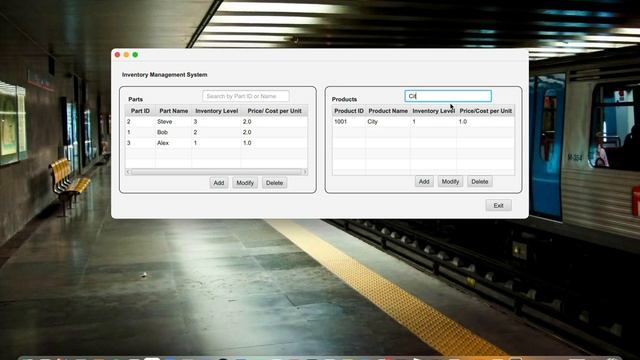640x360 pixels.
Task: Click the Parts table horizontal scrollbar
Action: [x=216, y=172]
